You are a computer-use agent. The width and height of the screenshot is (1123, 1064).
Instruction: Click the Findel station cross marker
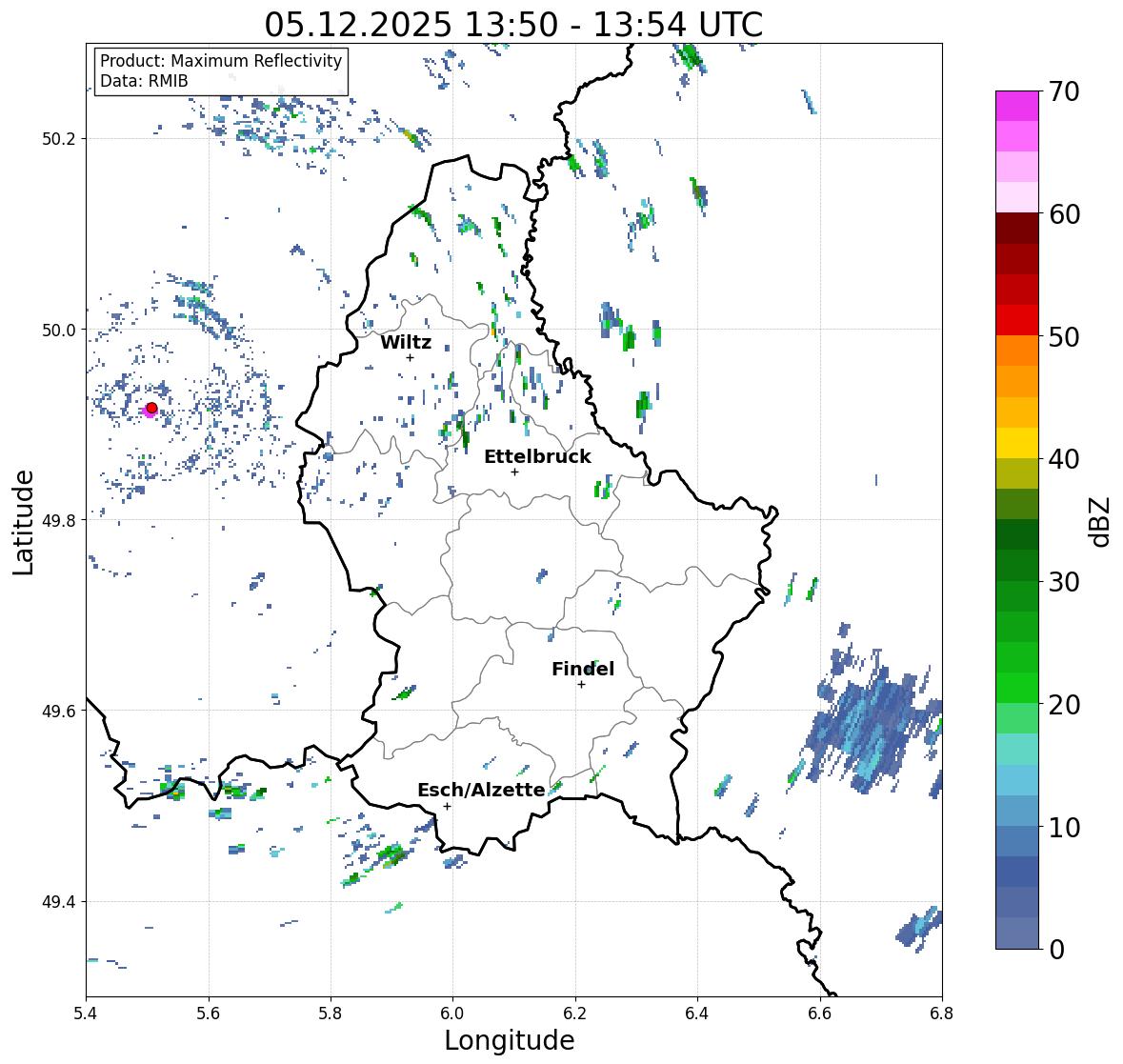point(582,685)
